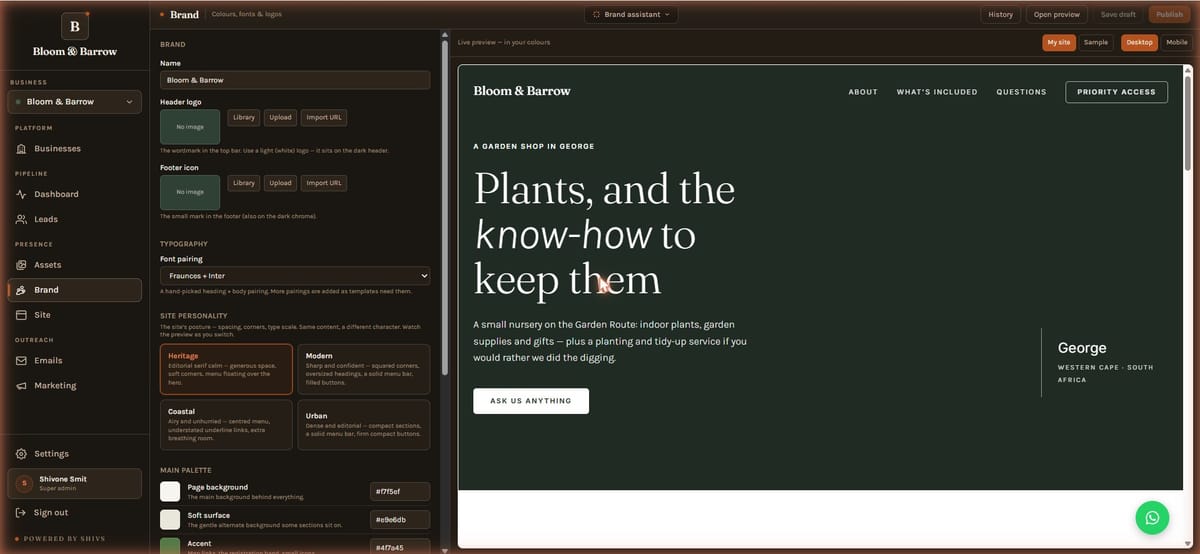Click the Header logo placeholder image
Image resolution: width=1200 pixels, height=554 pixels.
click(190, 127)
